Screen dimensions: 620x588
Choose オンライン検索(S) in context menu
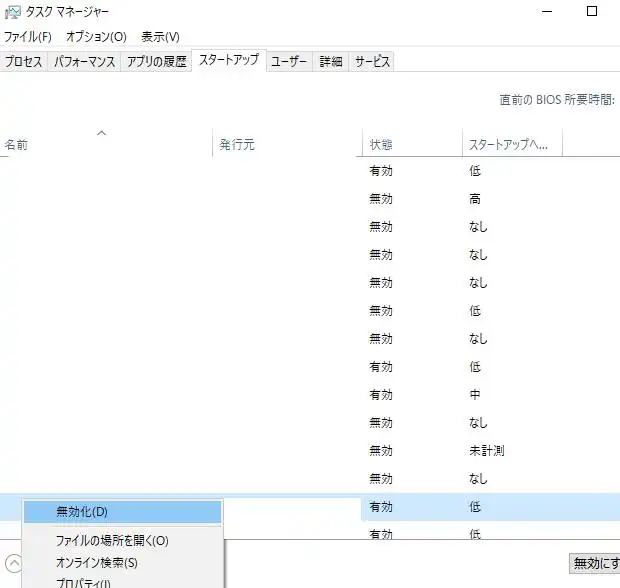click(97, 563)
